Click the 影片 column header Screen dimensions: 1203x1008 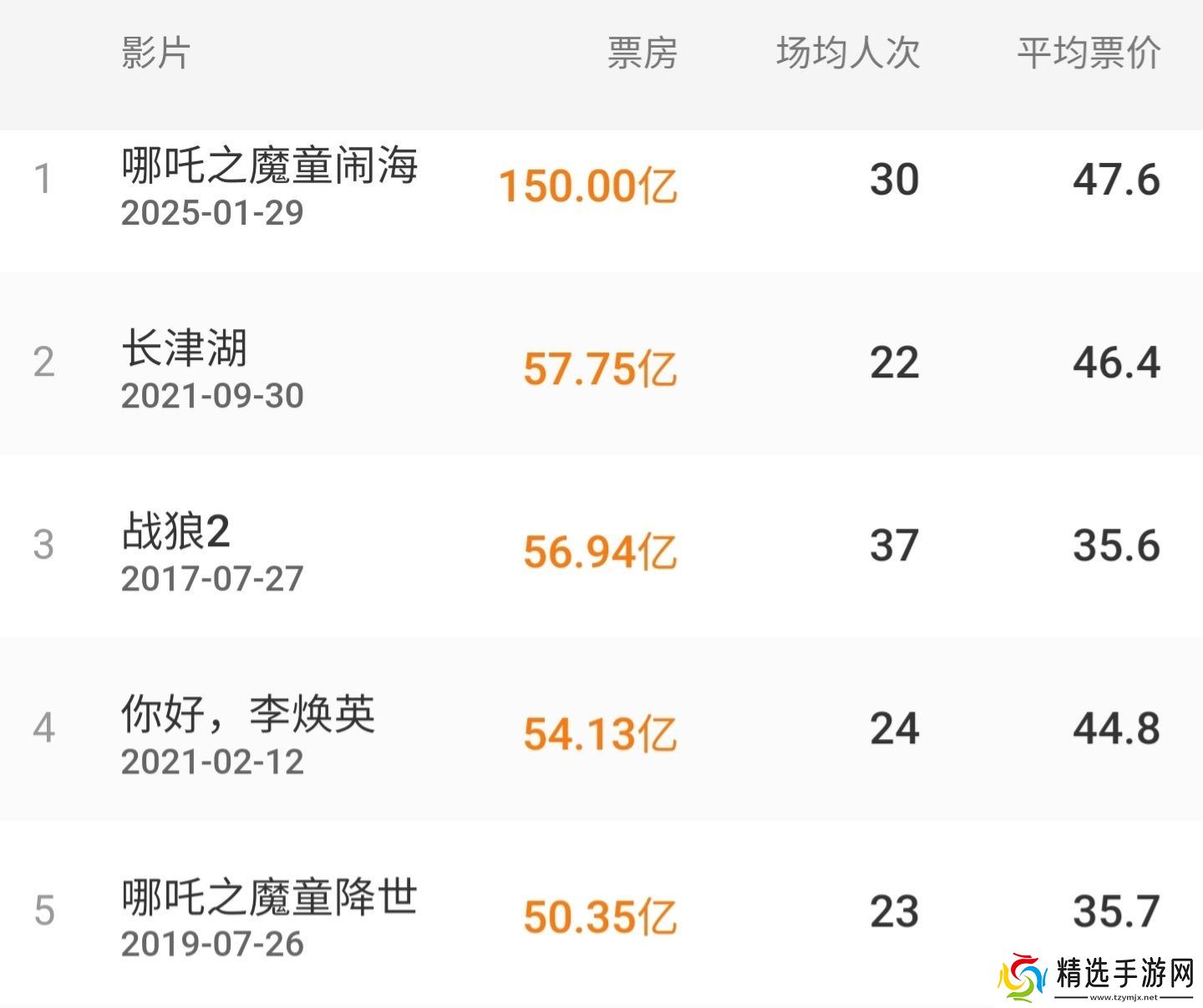tap(156, 53)
